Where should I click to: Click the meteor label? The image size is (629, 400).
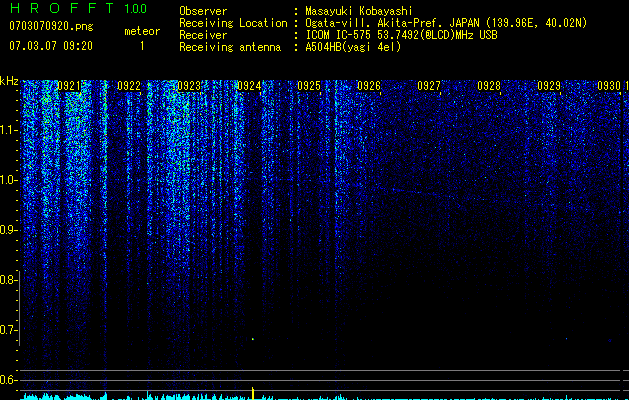[142, 31]
